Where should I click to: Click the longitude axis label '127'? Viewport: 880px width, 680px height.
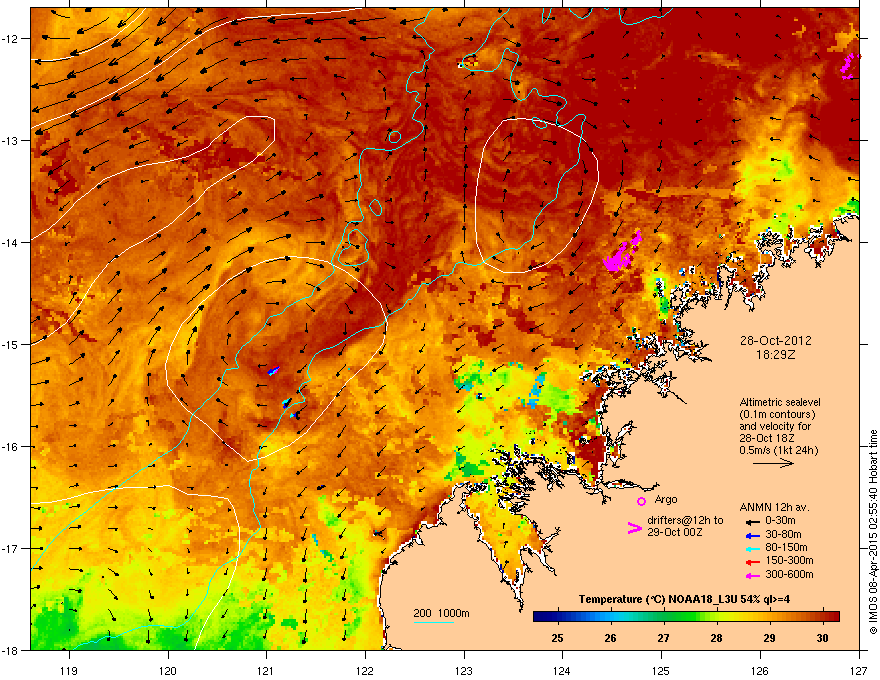tap(858, 671)
